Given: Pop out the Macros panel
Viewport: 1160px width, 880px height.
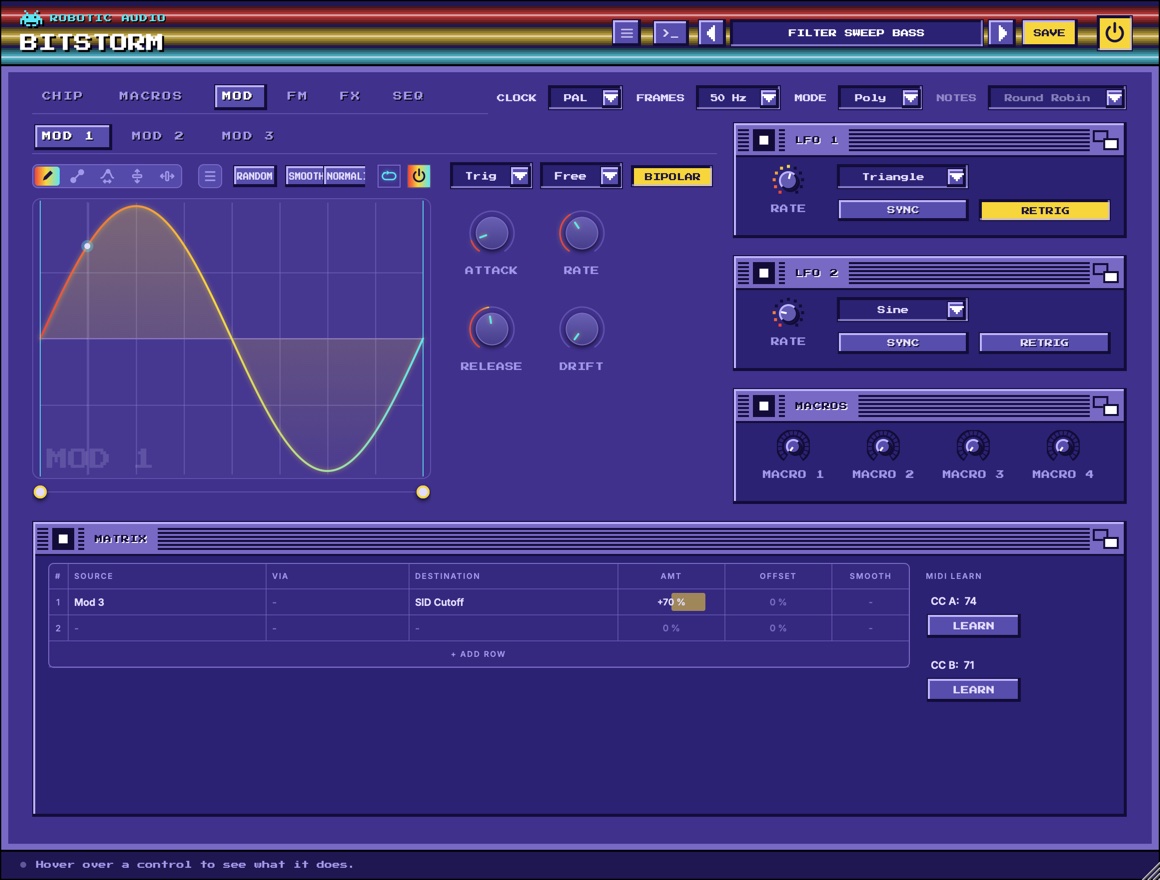Looking at the screenshot, I should [1106, 406].
